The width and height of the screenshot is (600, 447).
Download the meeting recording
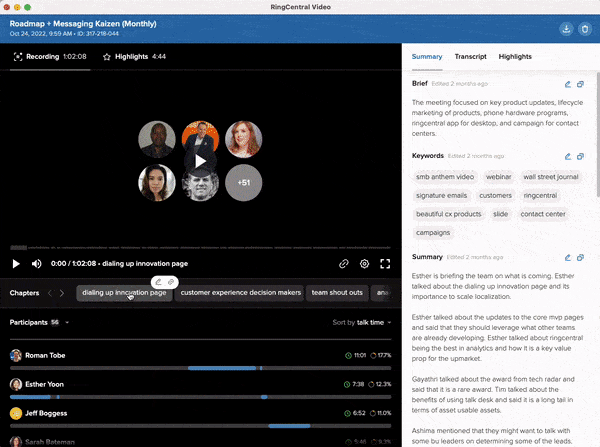coord(568,28)
